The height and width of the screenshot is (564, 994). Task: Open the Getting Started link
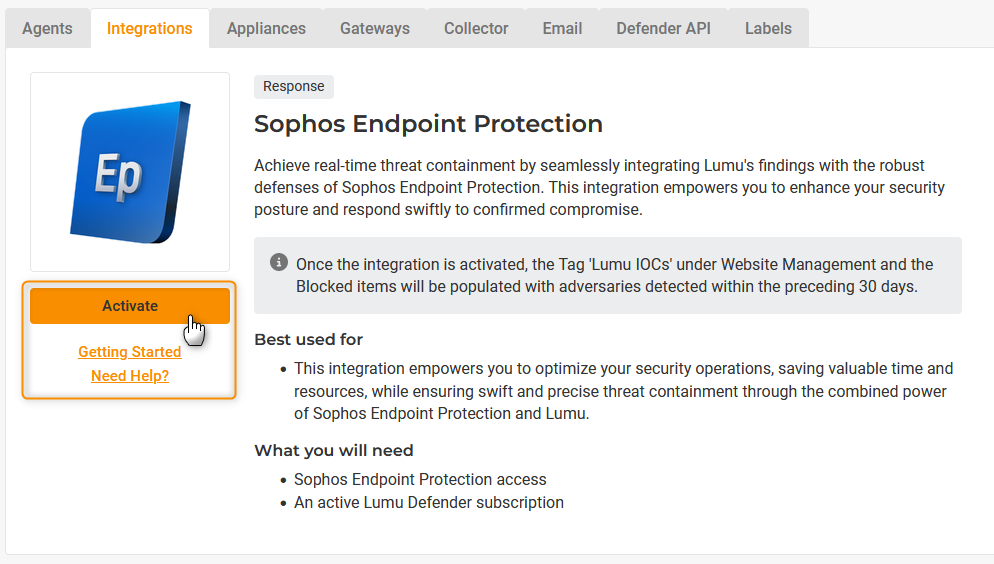130,352
